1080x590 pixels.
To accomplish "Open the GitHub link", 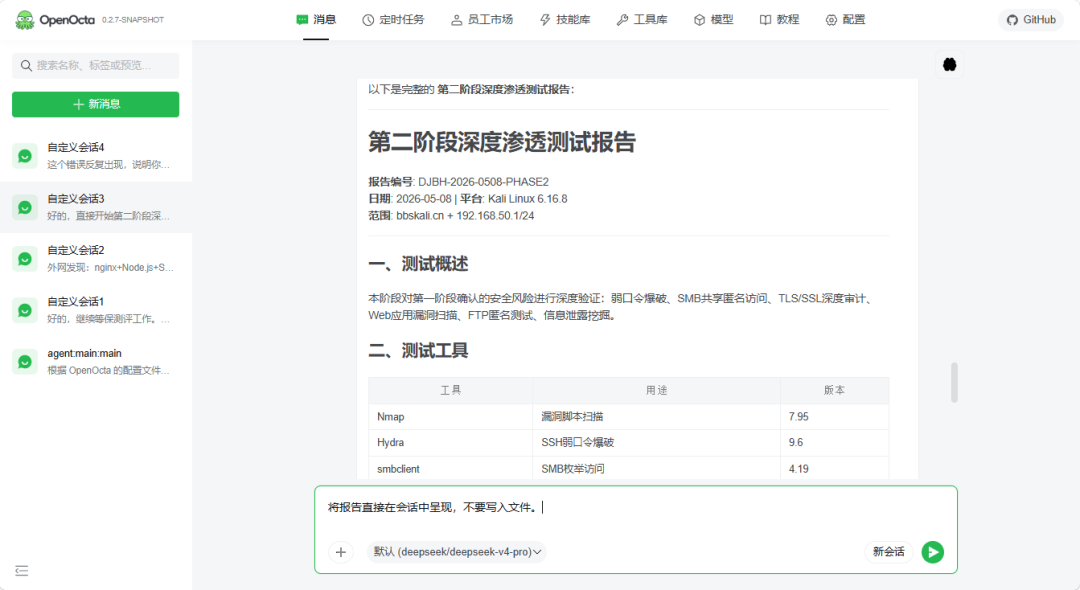I will (x=1031, y=20).
